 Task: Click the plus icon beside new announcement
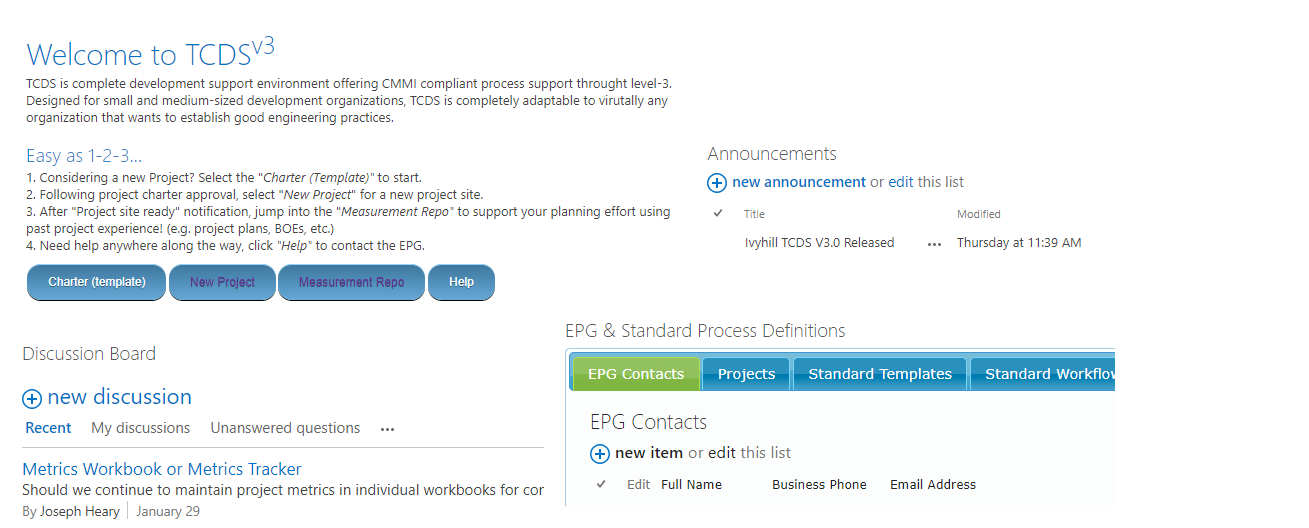pos(717,183)
